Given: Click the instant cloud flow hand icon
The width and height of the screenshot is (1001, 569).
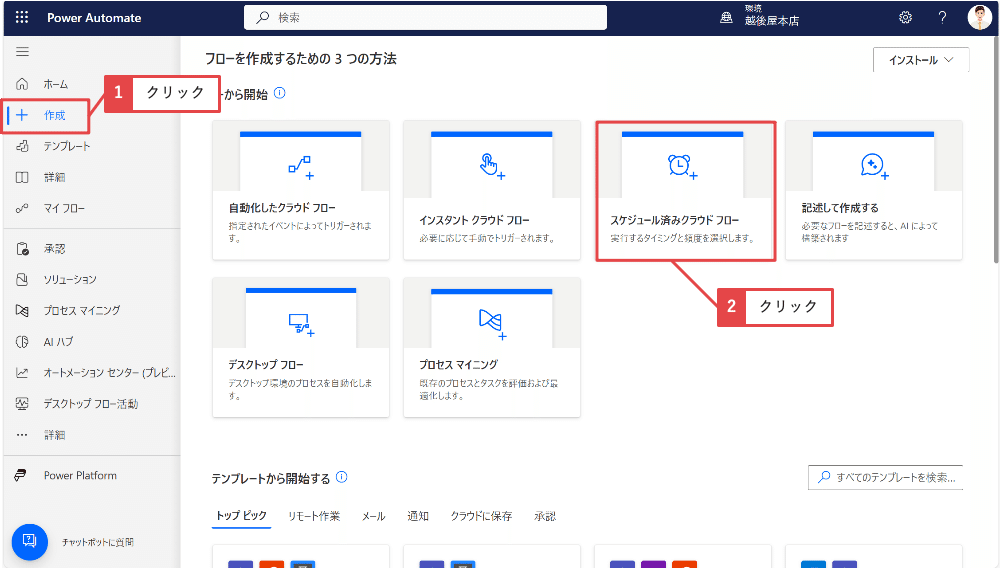Looking at the screenshot, I should pos(492,166).
